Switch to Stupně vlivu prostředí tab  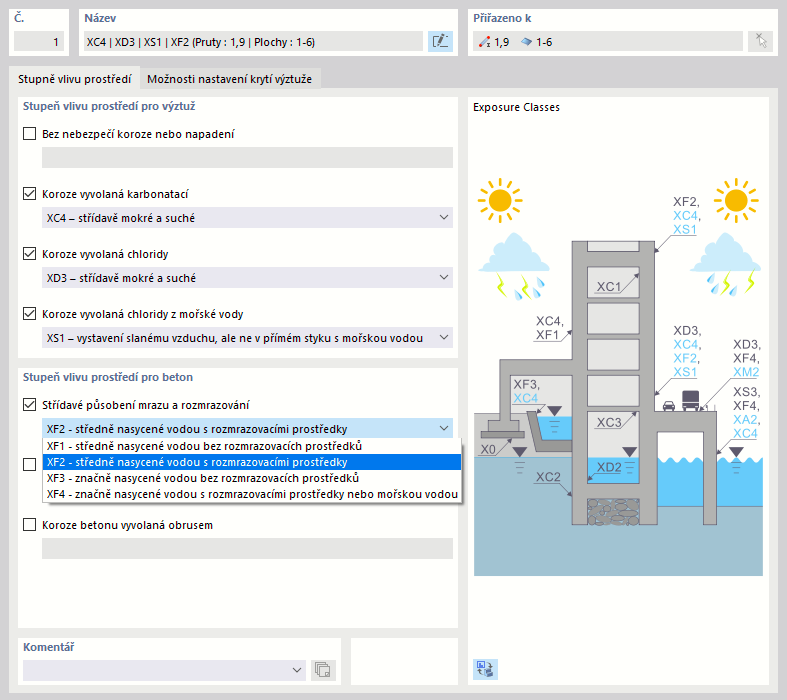(74, 79)
